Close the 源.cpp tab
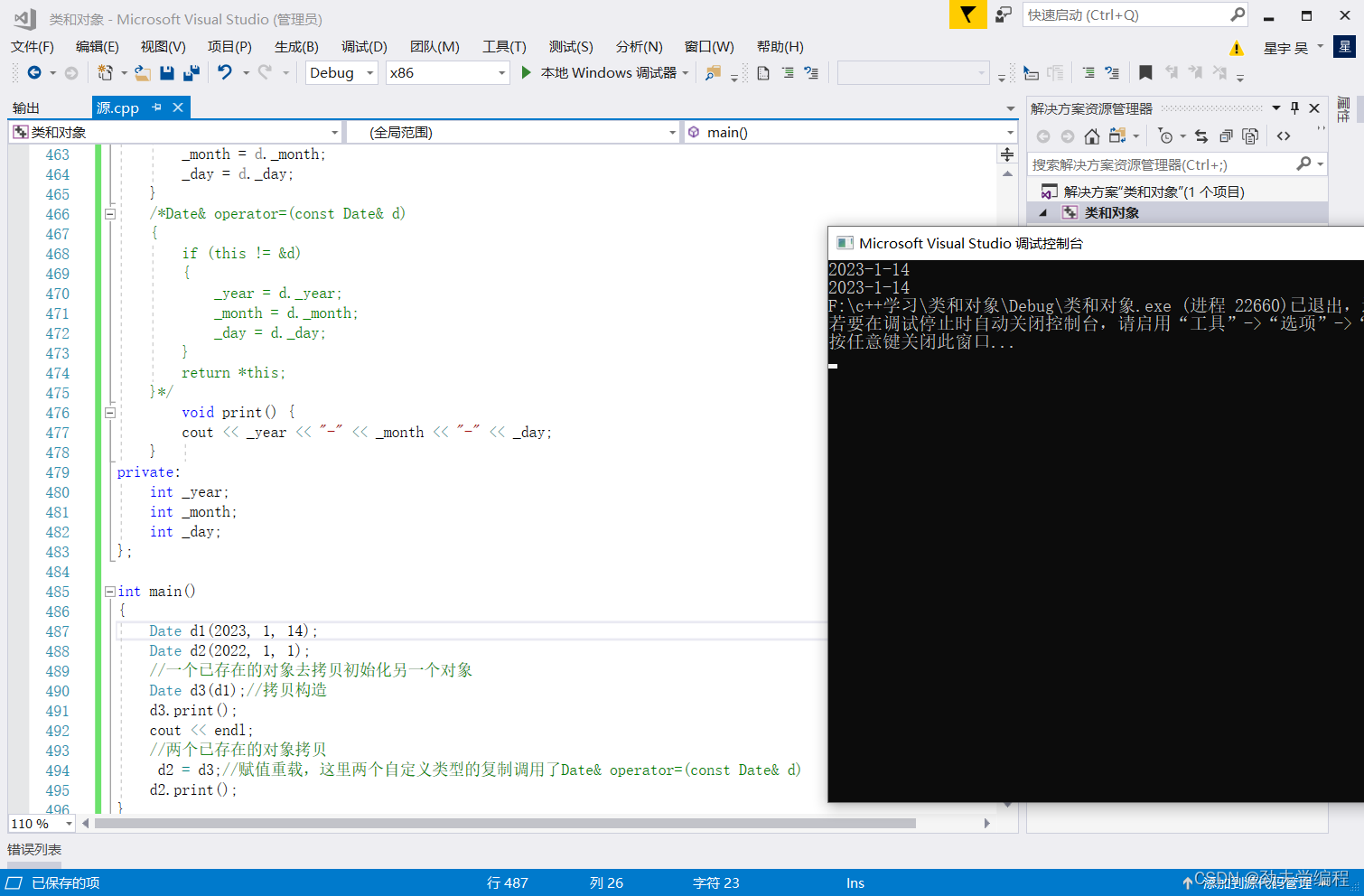 pos(178,107)
